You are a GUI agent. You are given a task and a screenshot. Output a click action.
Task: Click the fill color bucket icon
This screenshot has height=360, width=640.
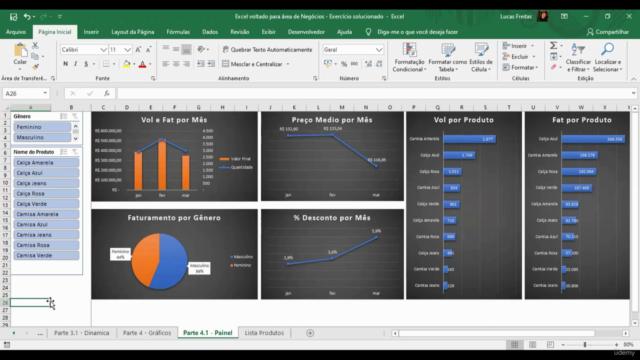tap(127, 64)
